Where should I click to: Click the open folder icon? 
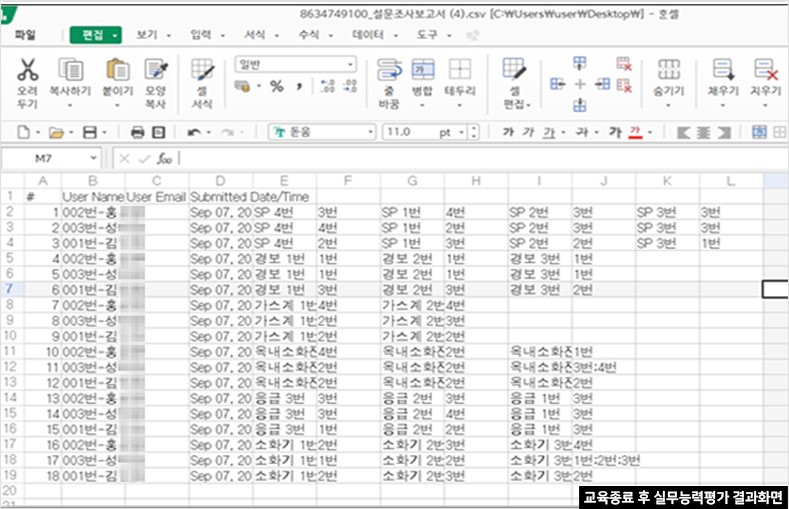click(x=56, y=133)
